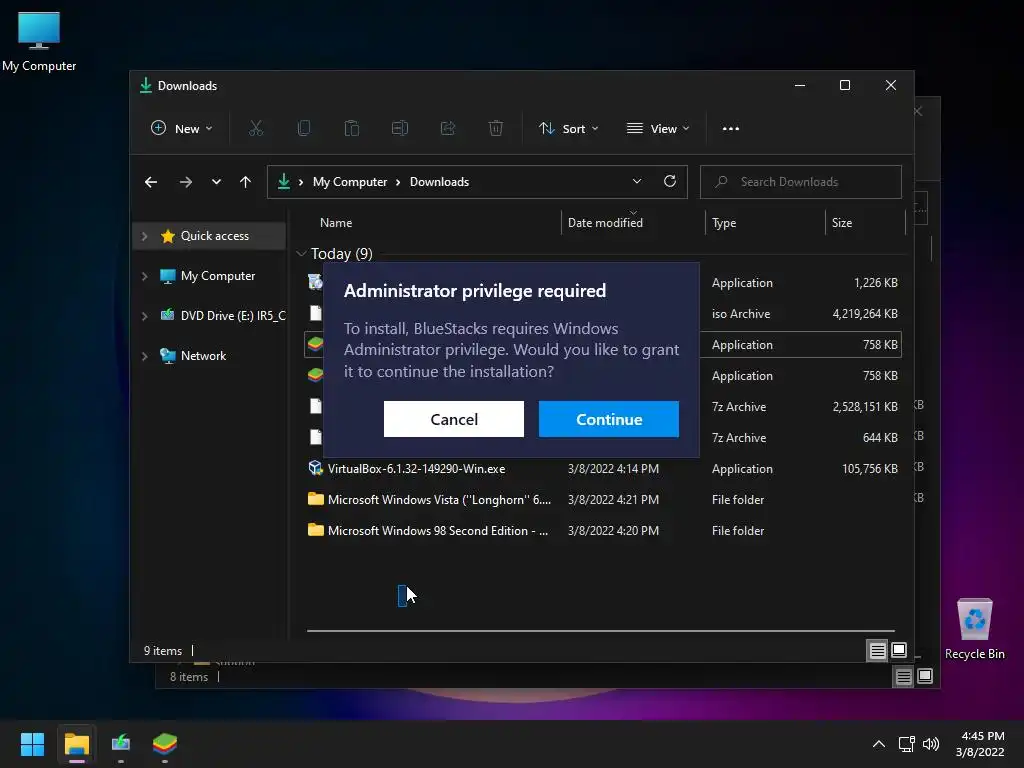Image resolution: width=1024 pixels, height=768 pixels.
Task: Open the See more ellipsis menu
Action: (731, 129)
